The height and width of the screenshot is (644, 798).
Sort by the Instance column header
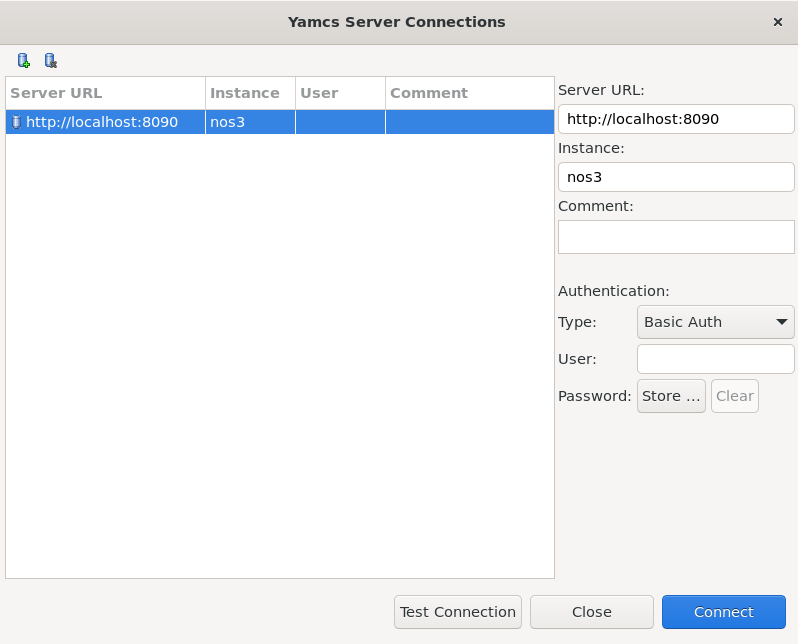(x=250, y=93)
